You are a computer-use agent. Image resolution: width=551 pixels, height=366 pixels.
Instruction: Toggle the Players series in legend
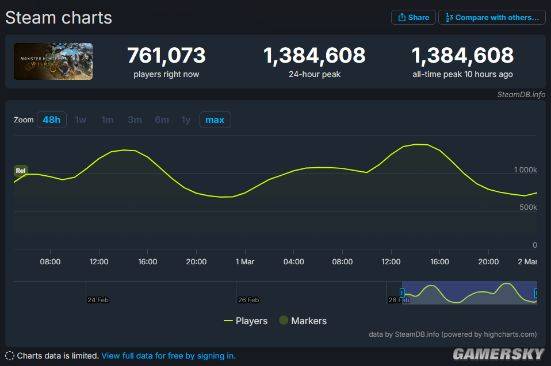246,321
